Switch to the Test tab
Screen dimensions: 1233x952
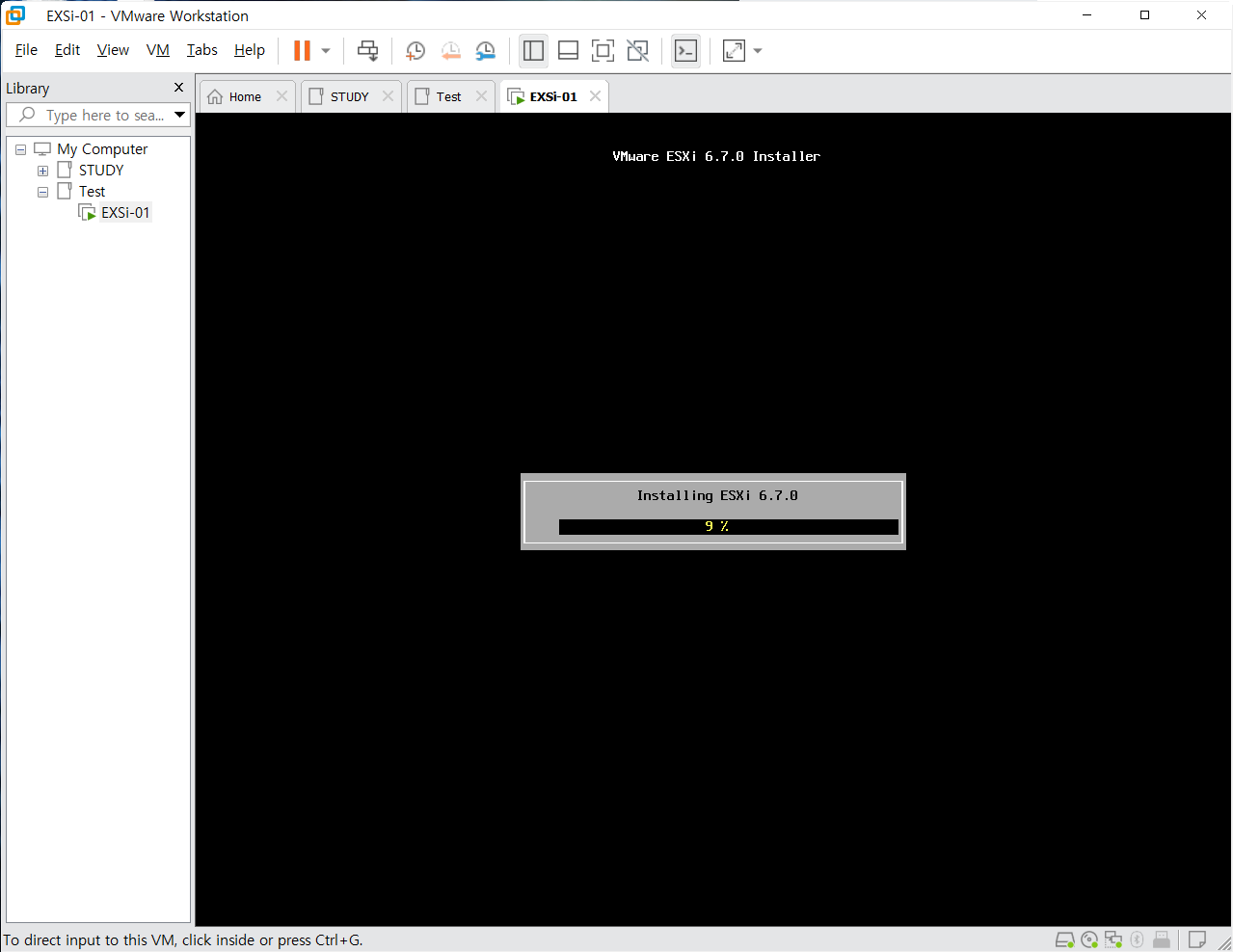point(448,96)
